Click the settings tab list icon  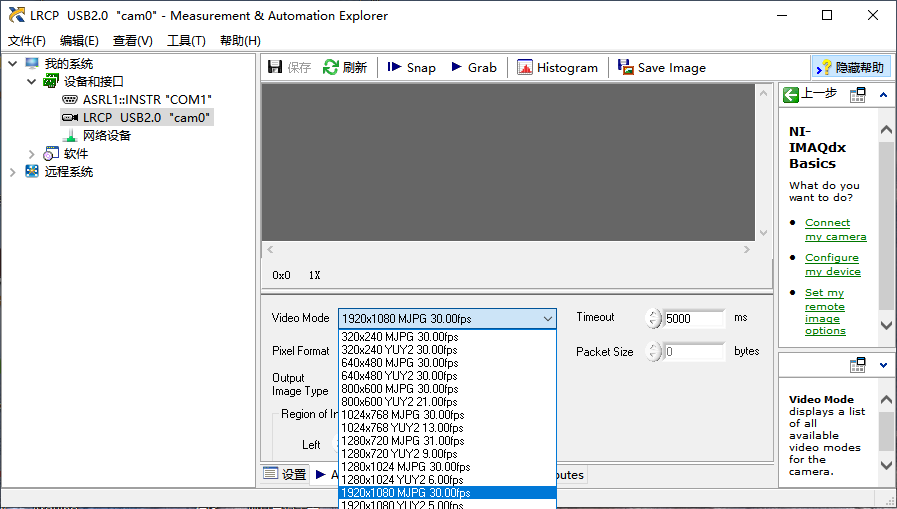point(270,474)
